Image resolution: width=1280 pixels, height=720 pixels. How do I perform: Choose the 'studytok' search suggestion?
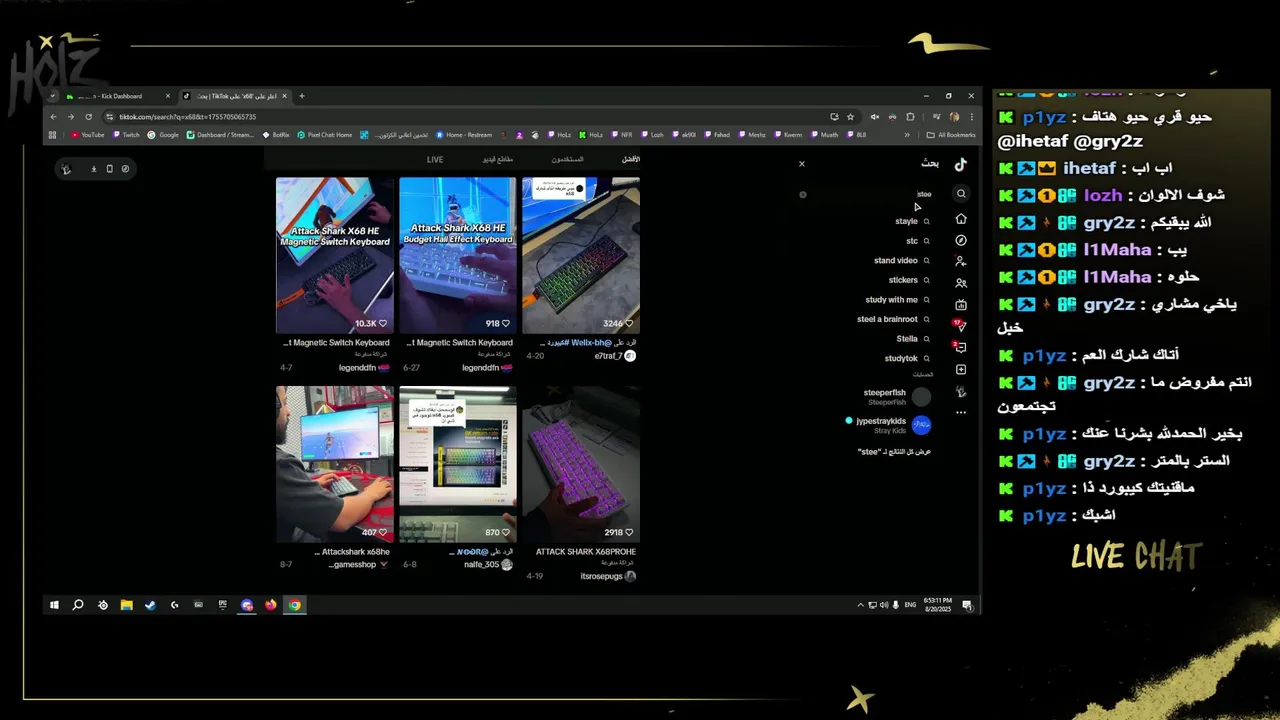pyautogui.click(x=907, y=358)
